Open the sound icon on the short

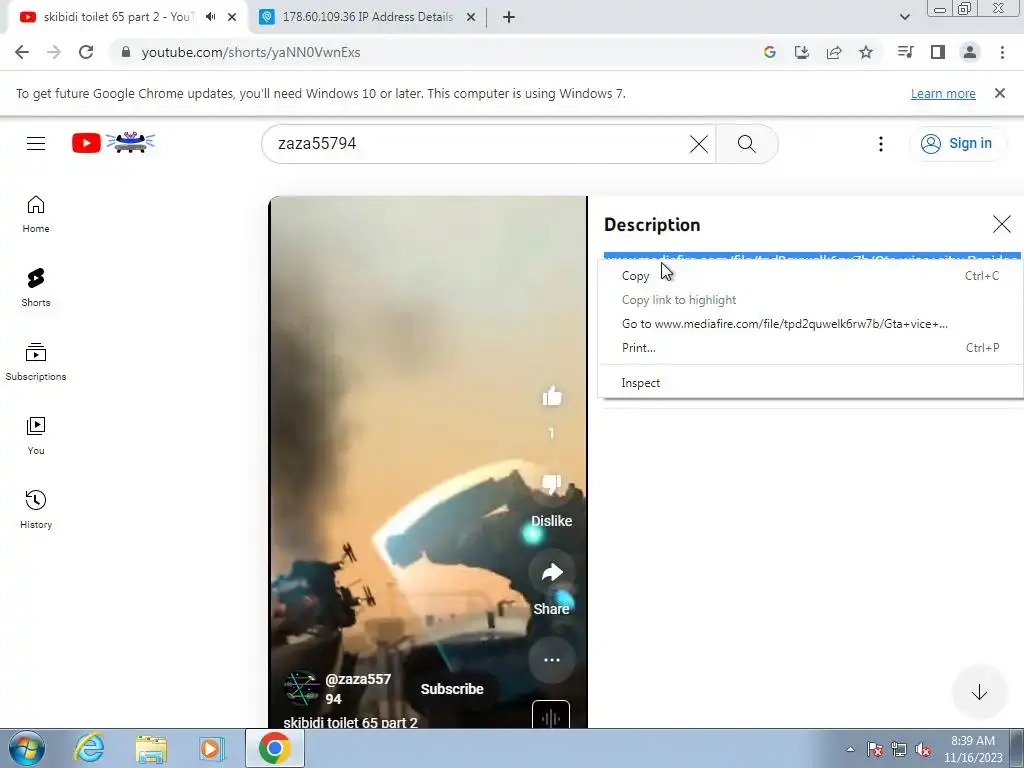click(x=551, y=716)
